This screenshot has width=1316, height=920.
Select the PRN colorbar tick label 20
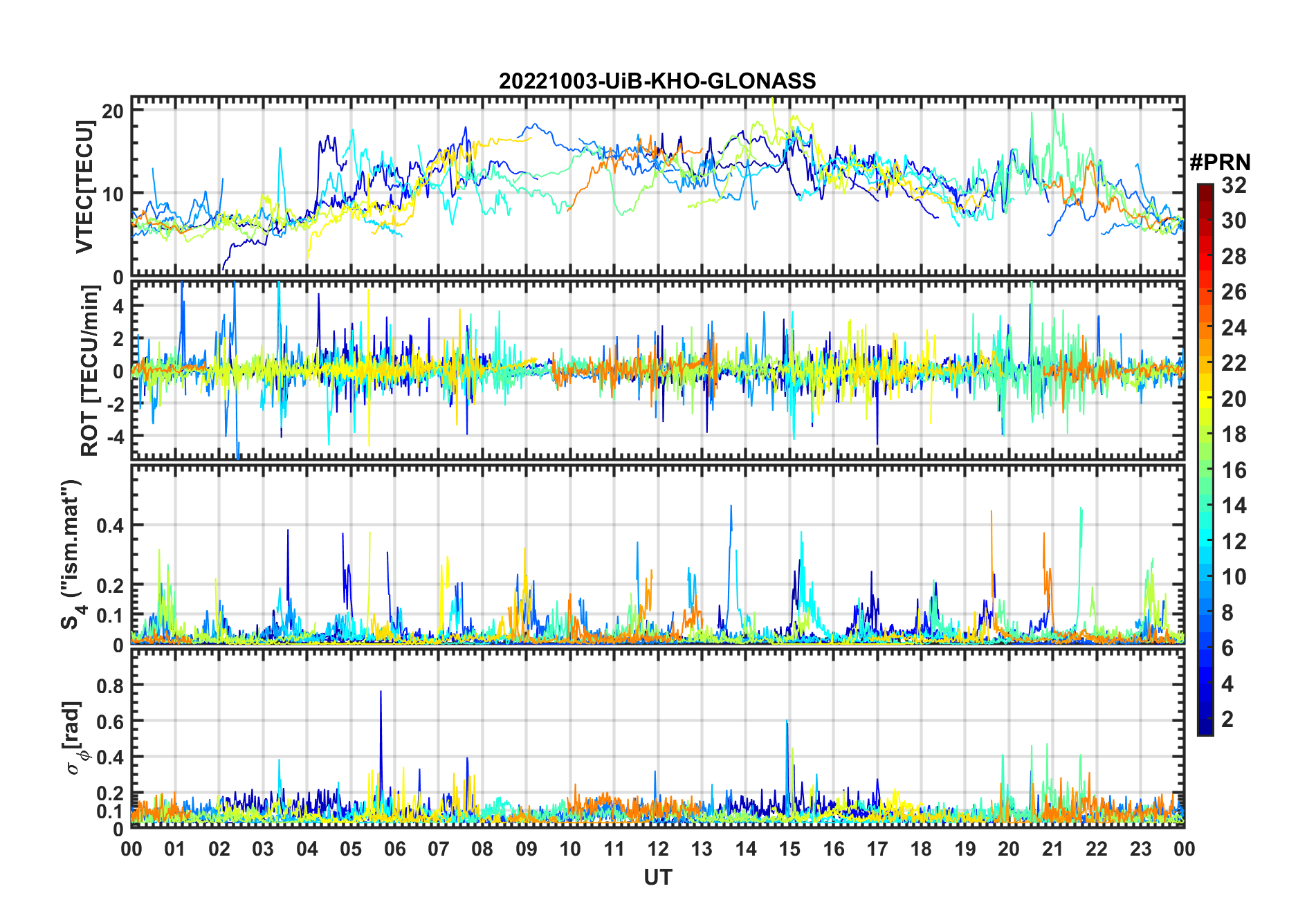tap(1234, 399)
